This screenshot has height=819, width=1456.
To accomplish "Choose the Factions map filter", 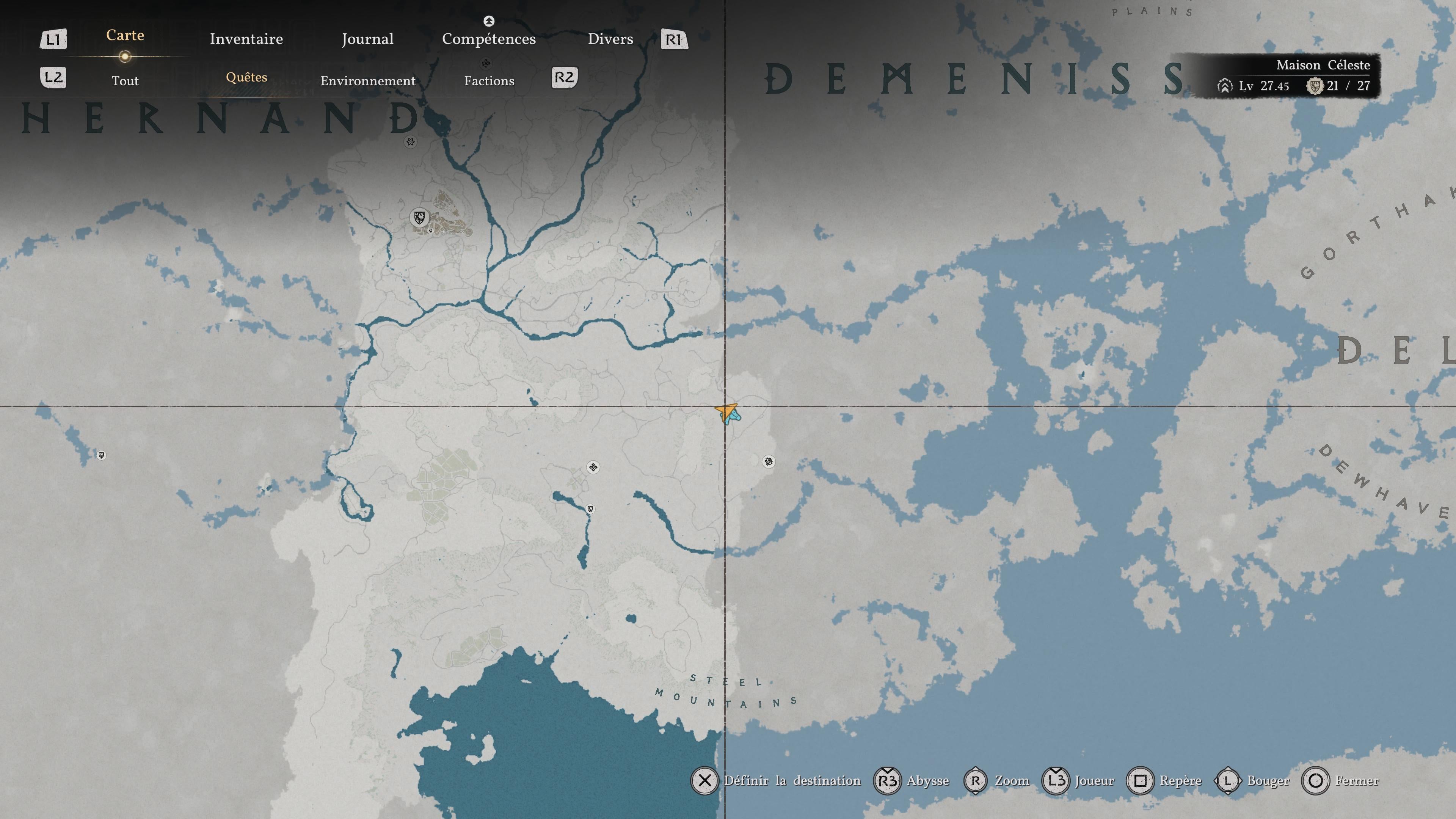I will click(490, 81).
